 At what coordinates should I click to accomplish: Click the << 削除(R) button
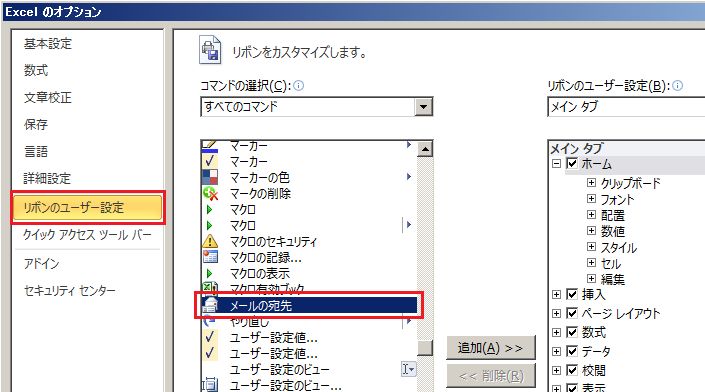pyautogui.click(x=491, y=375)
